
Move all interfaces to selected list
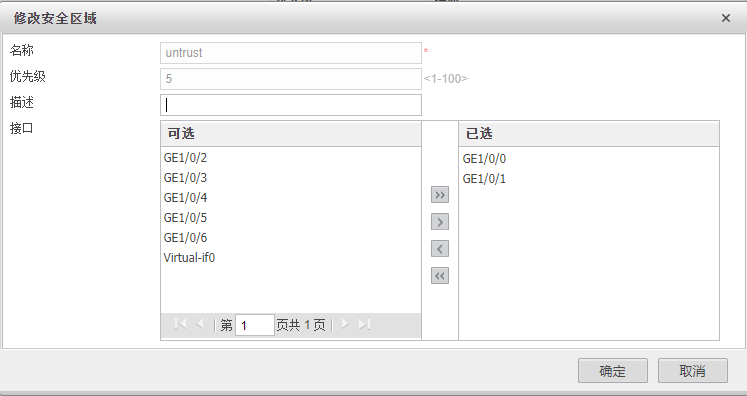pyautogui.click(x=440, y=195)
